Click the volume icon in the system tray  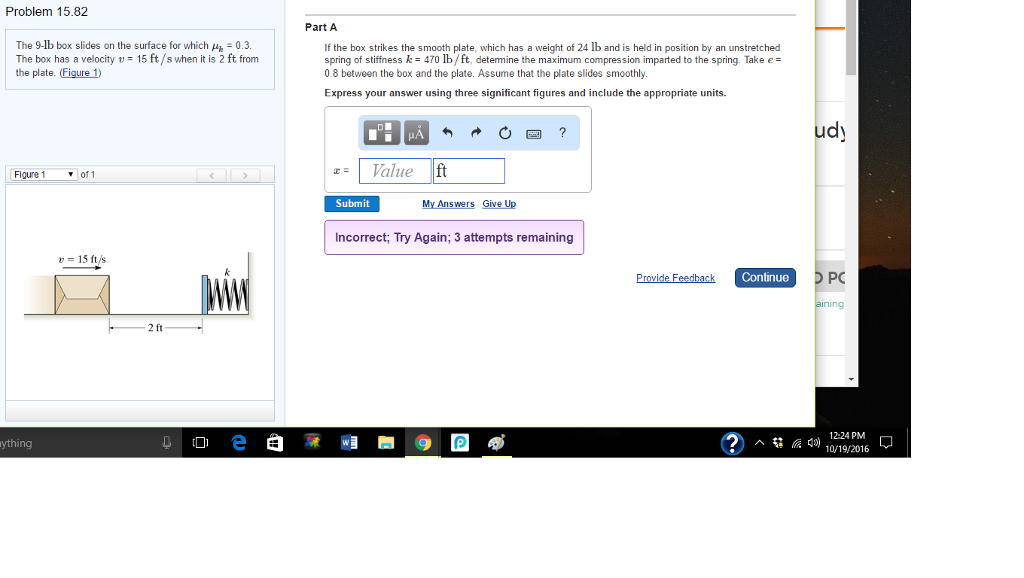814,443
